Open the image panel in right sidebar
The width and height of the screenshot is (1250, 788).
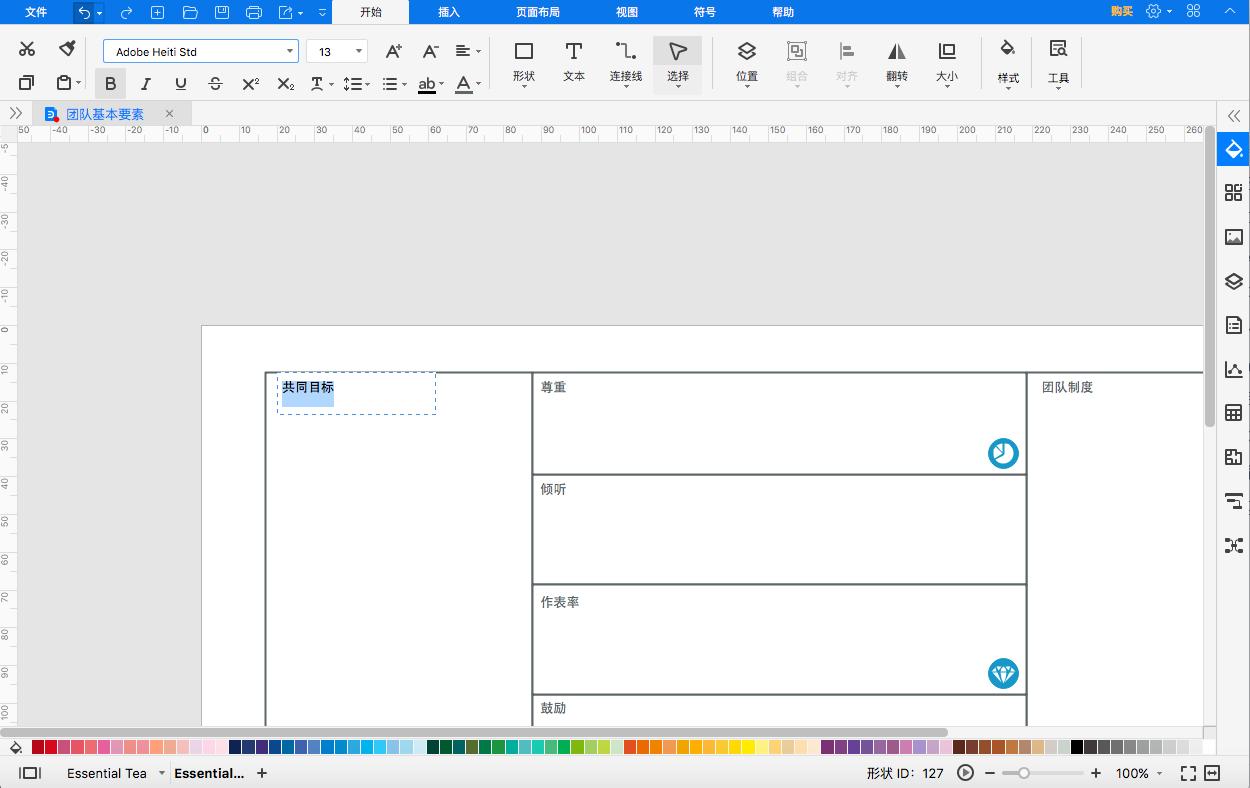(1233, 237)
